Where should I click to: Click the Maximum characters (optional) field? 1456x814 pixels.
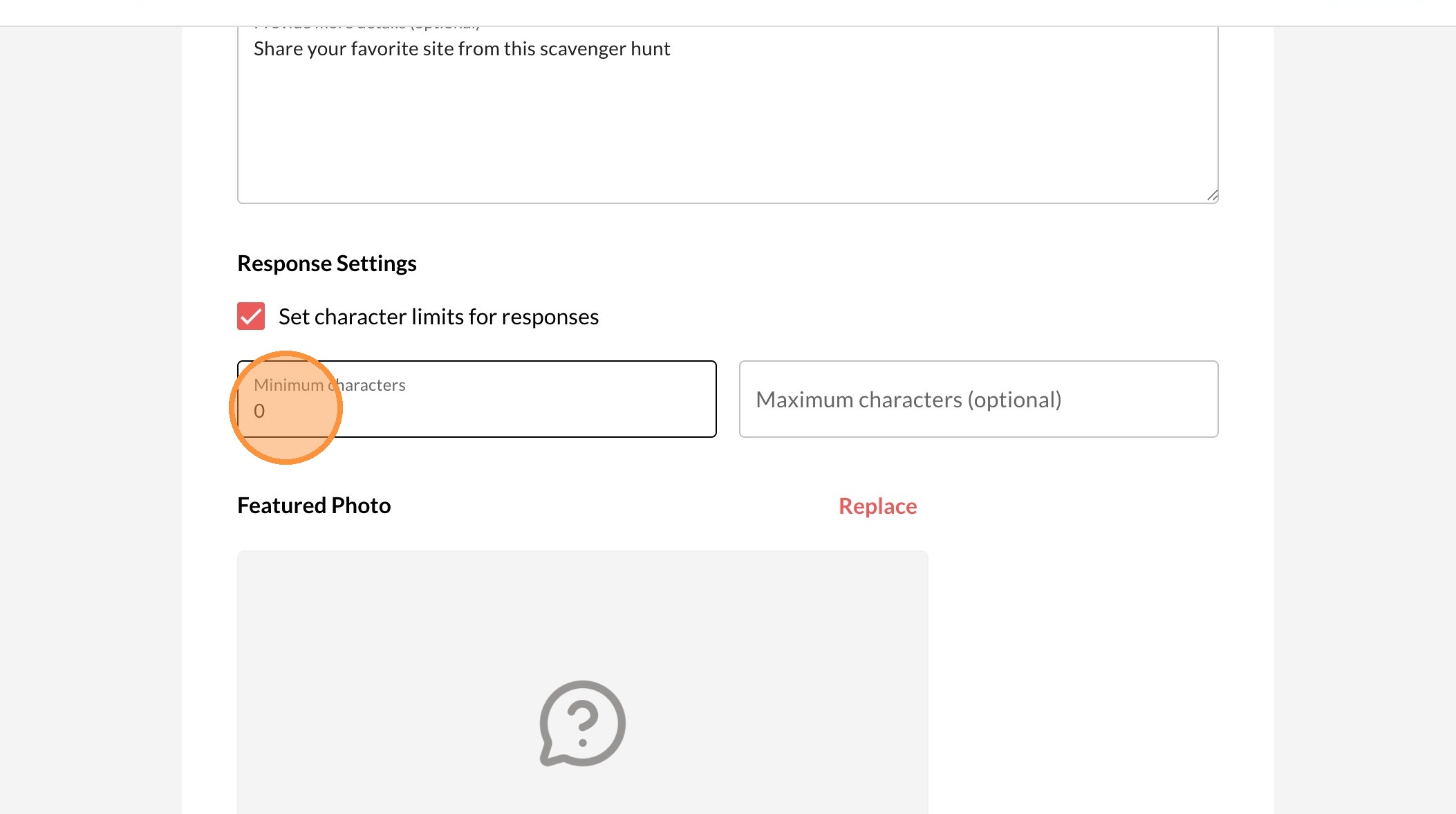point(978,399)
